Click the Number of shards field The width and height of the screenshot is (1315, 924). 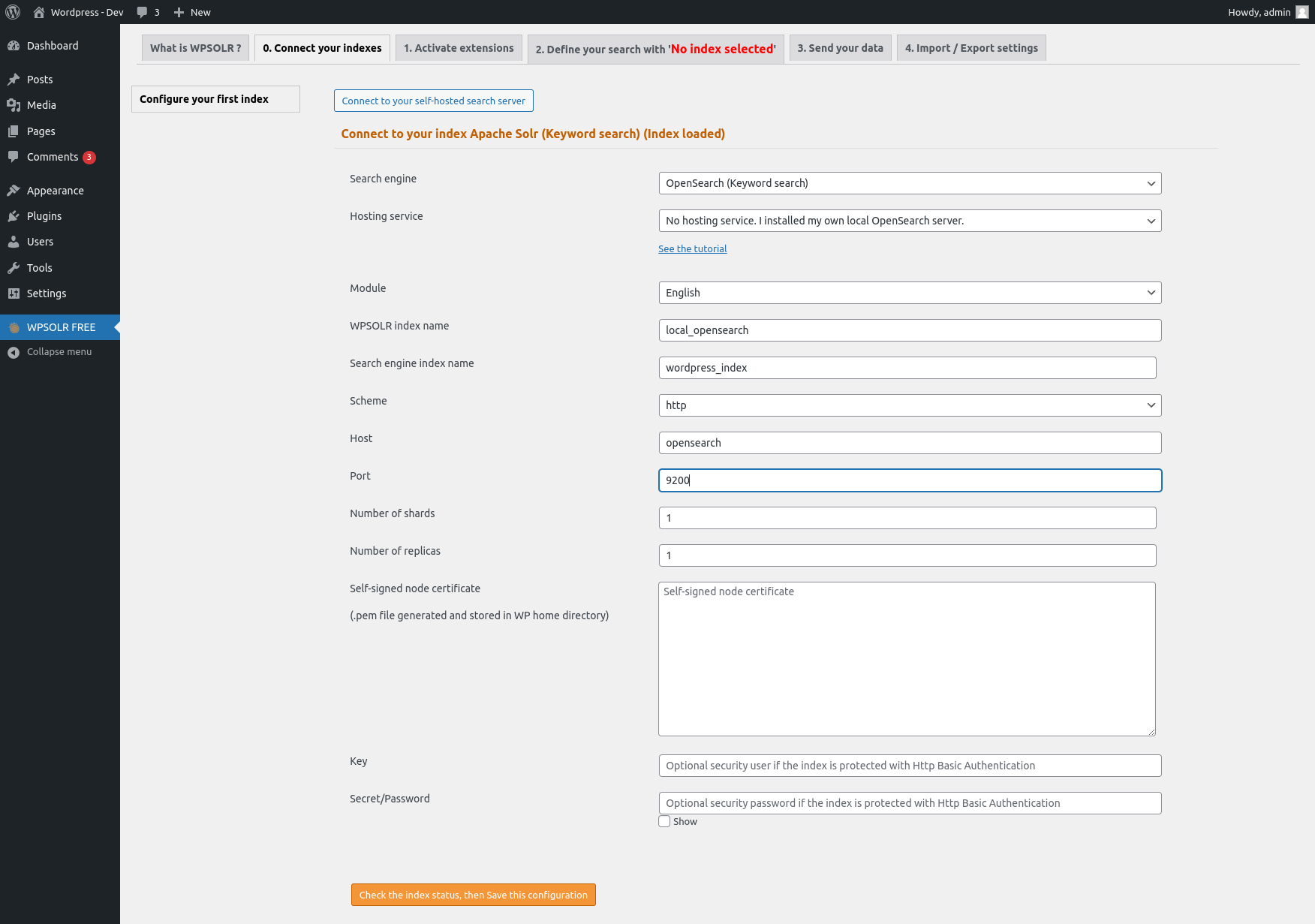pos(907,518)
